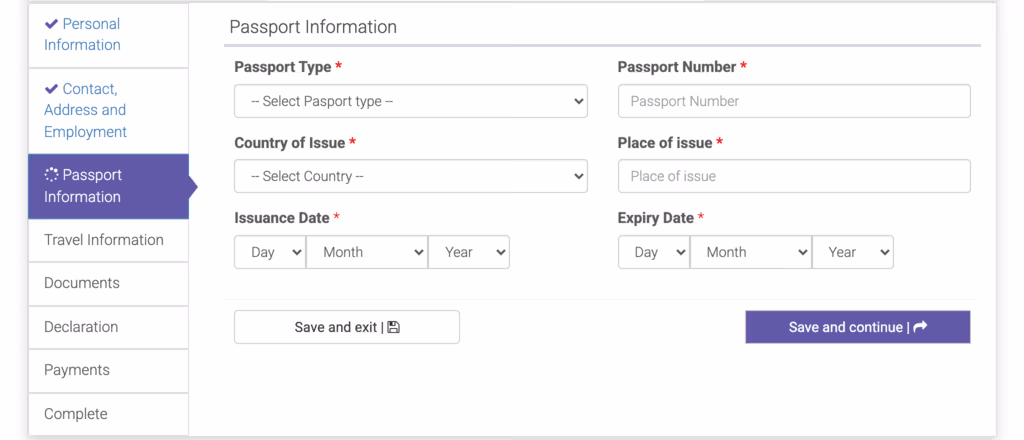Focus the Passport Number field
The height and width of the screenshot is (440, 1024).
794,101
